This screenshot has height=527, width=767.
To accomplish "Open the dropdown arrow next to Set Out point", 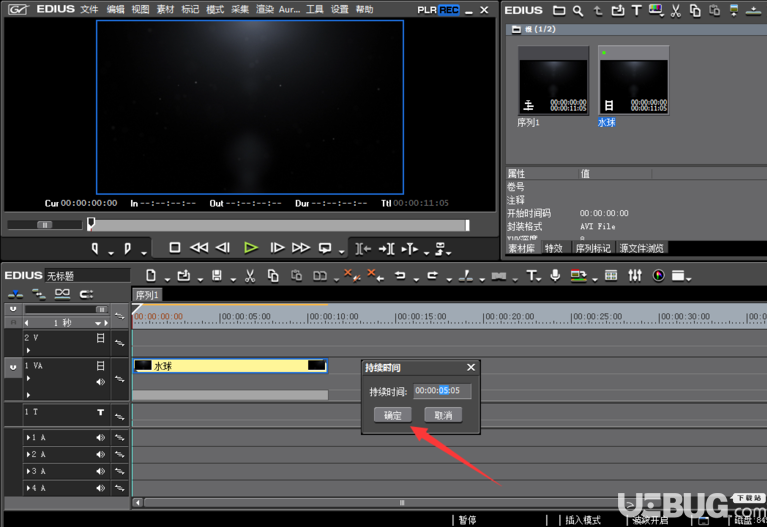I will point(144,252).
